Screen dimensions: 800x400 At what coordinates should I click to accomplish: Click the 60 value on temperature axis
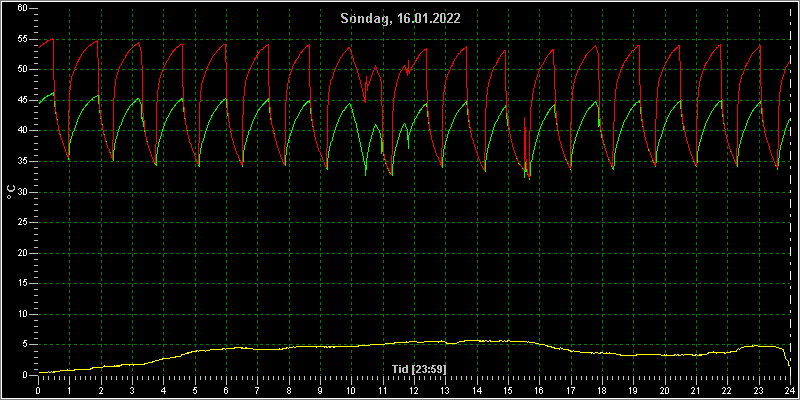tap(22, 8)
